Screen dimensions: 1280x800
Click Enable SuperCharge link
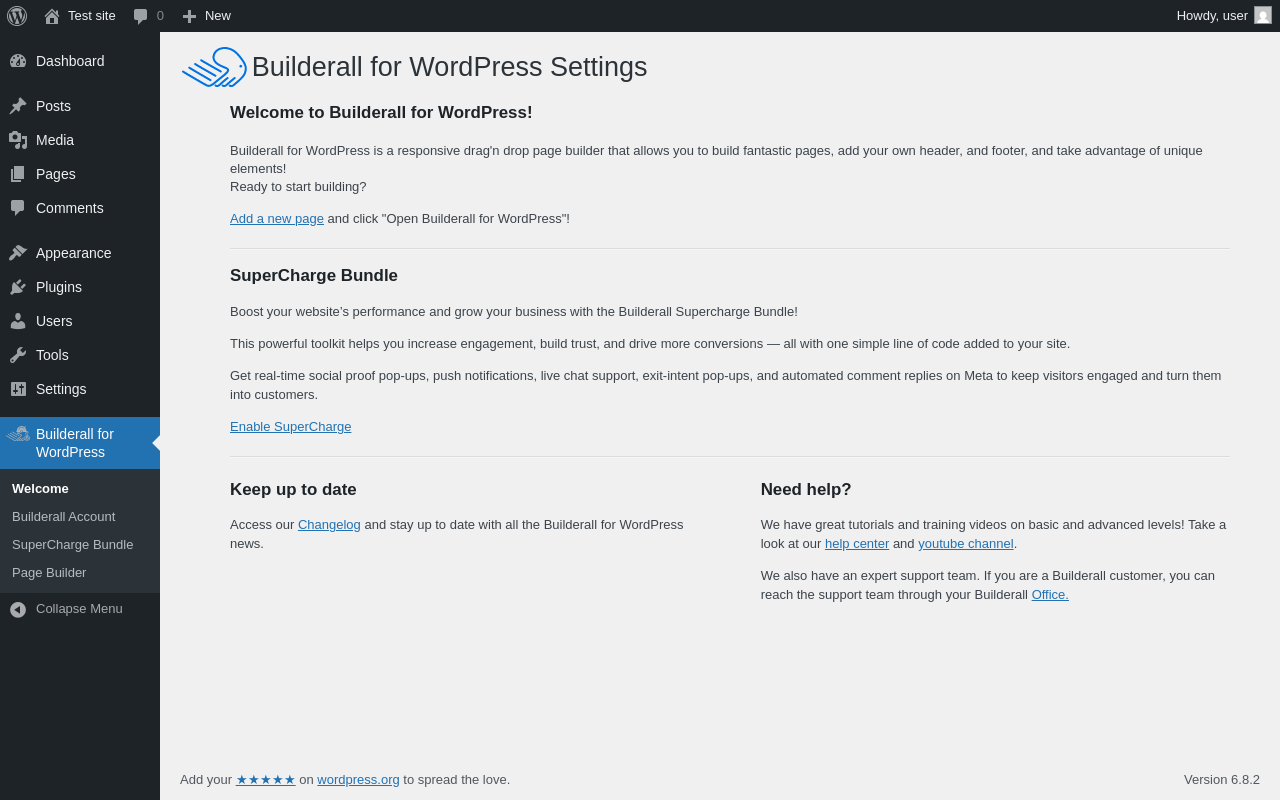tap(290, 427)
